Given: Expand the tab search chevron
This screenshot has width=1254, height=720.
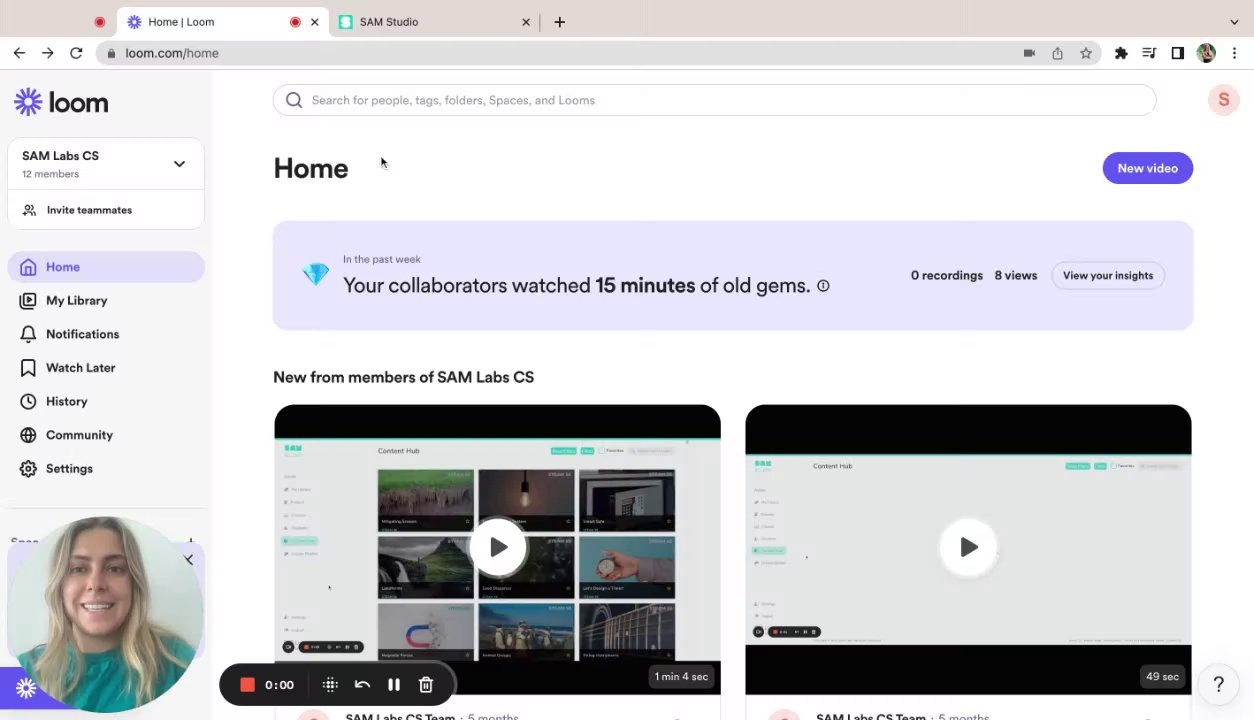Looking at the screenshot, I should (1234, 22).
